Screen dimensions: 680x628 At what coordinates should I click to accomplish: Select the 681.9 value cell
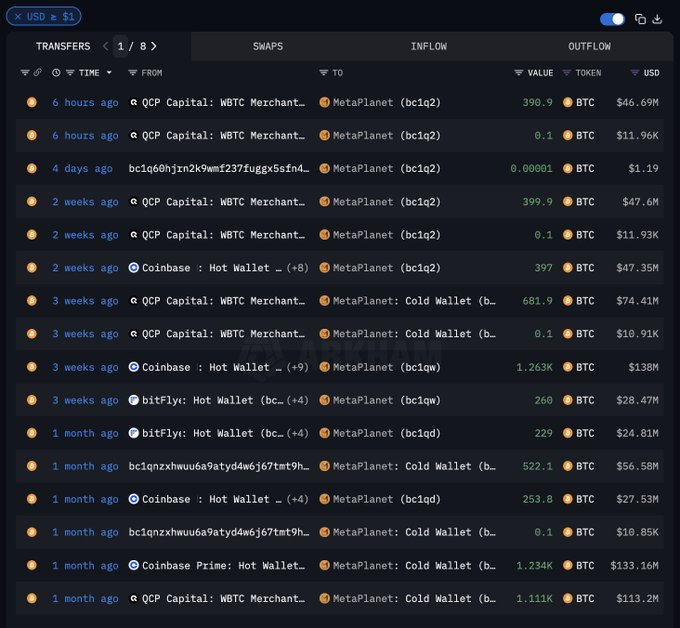[x=537, y=301]
